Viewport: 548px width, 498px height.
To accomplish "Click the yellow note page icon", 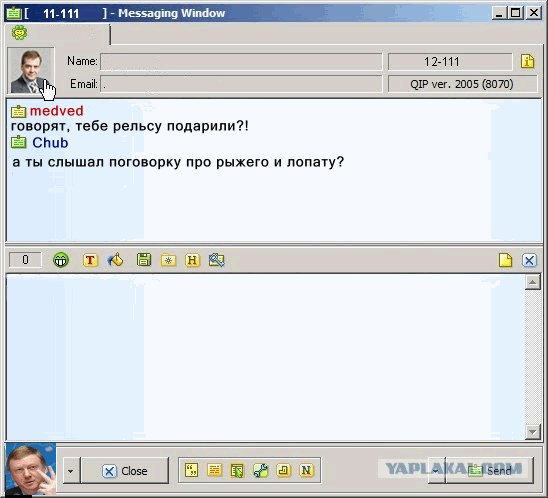I will pyautogui.click(x=505, y=260).
